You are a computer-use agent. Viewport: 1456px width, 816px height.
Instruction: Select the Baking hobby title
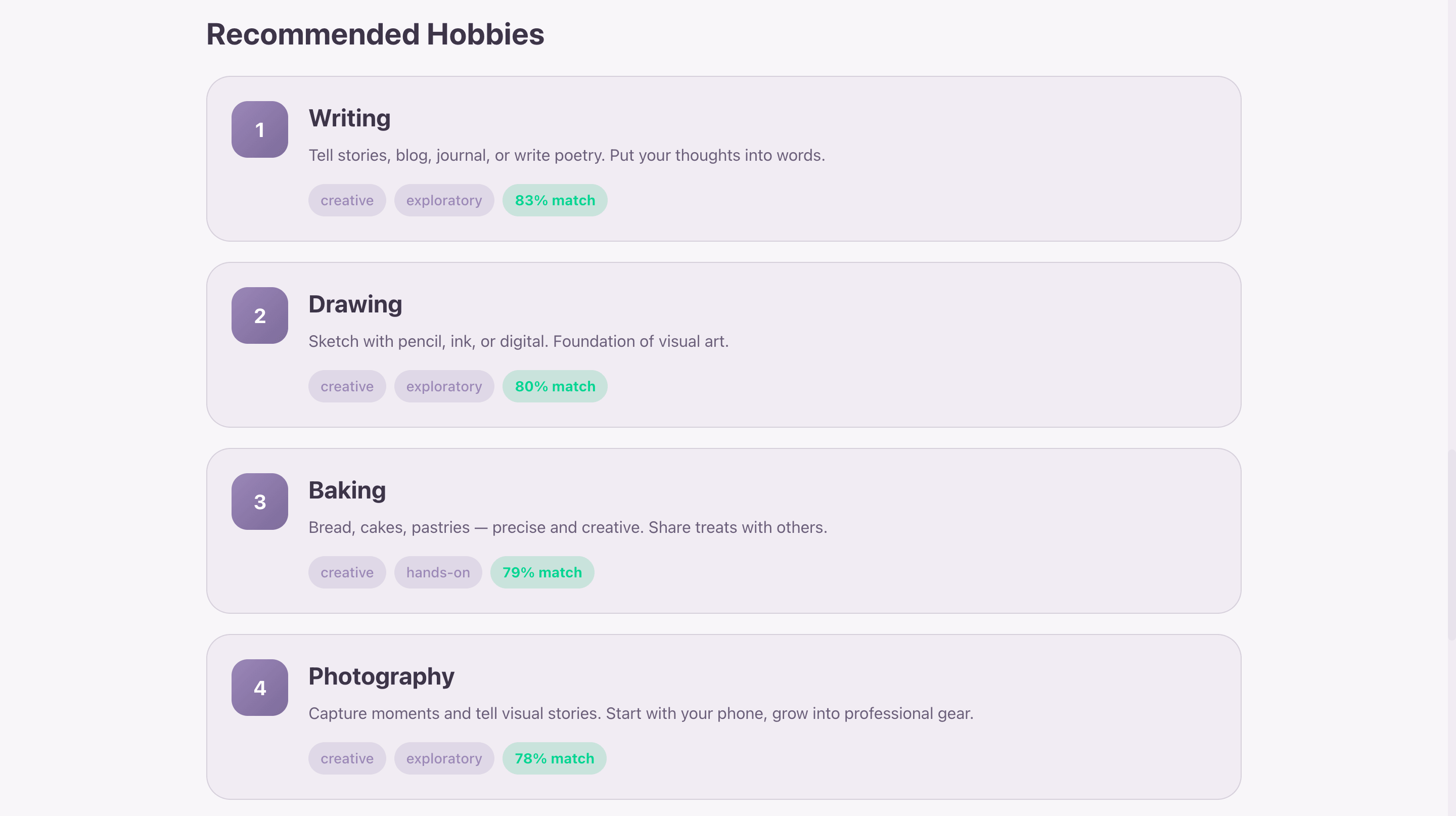coord(347,490)
